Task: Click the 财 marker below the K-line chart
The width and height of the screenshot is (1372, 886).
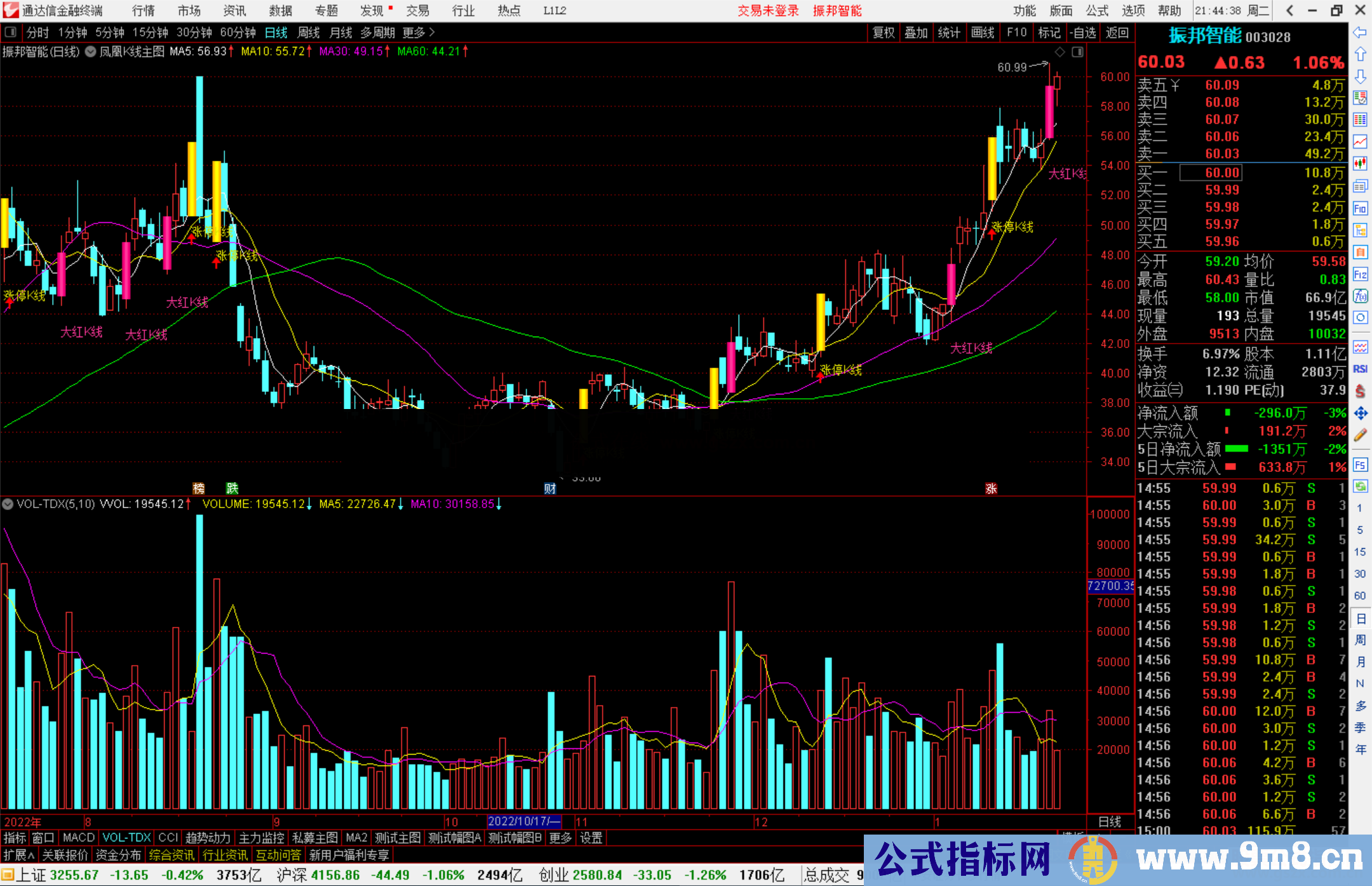Action: [x=550, y=488]
